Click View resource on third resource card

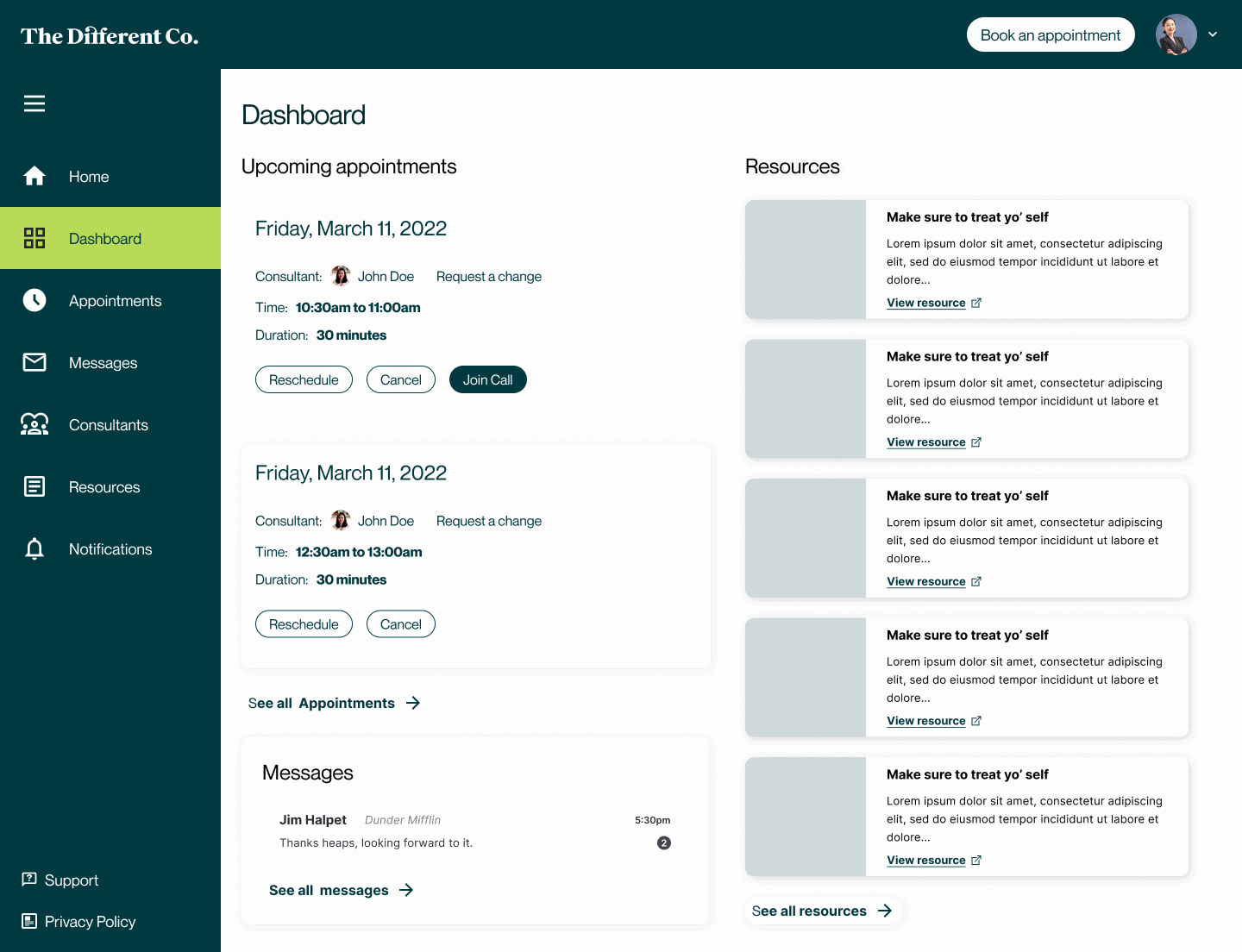[x=926, y=581]
